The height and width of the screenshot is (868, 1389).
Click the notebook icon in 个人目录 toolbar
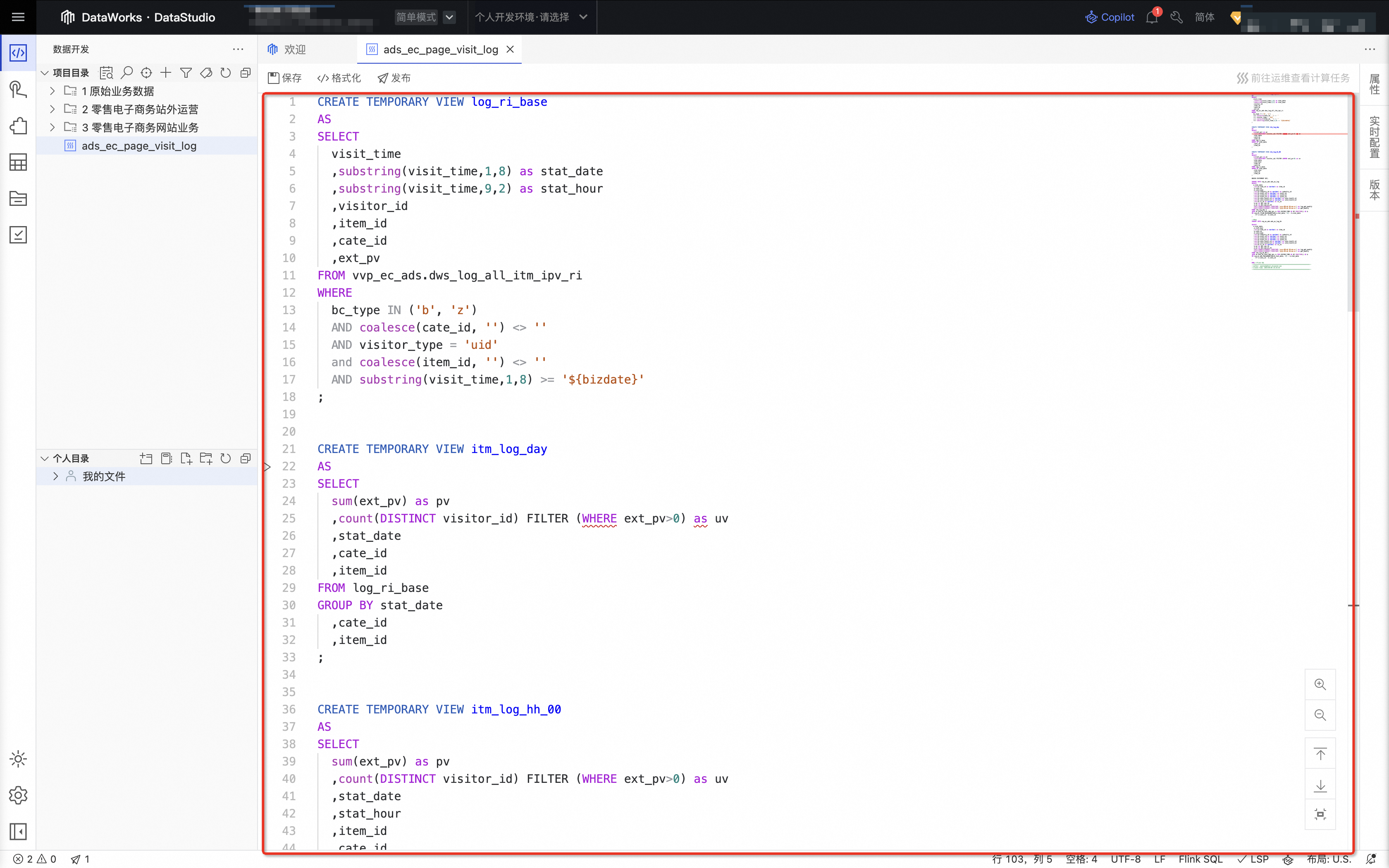pos(167,459)
